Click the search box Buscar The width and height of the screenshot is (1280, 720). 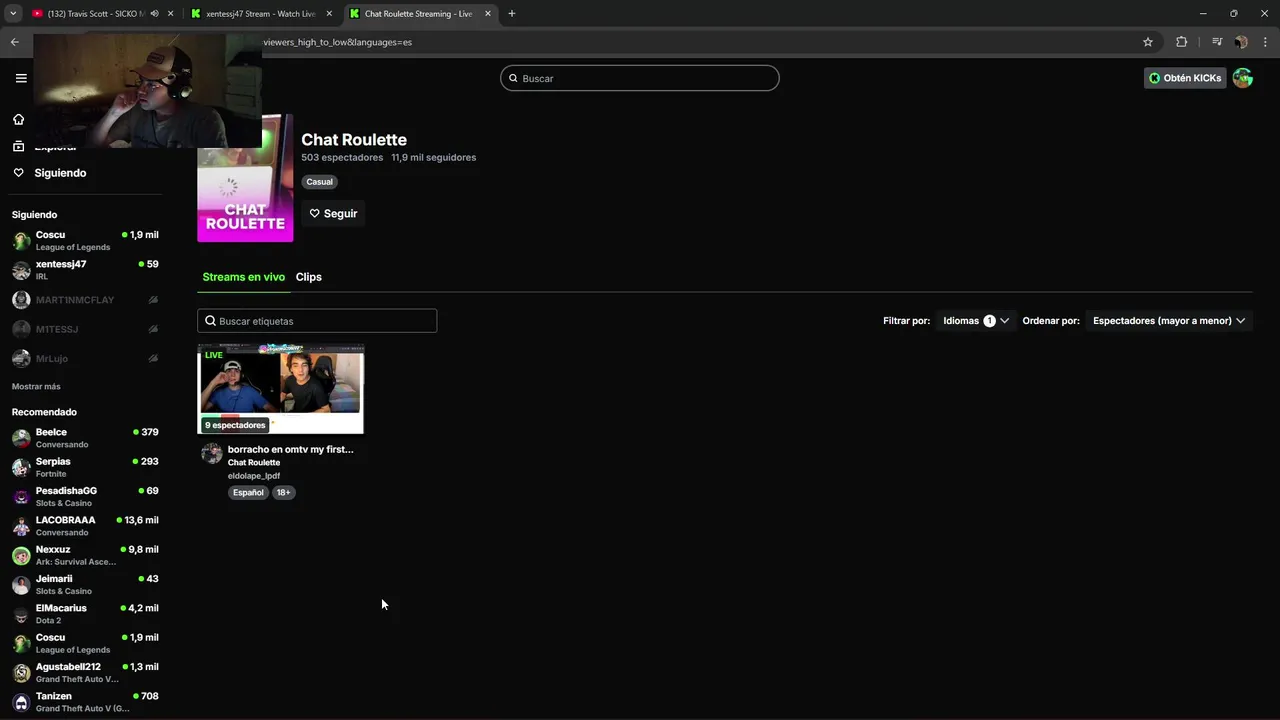pos(640,78)
